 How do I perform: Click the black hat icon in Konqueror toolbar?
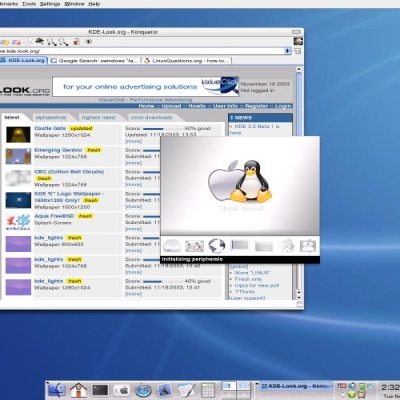pyautogui.click(x=40, y=41)
